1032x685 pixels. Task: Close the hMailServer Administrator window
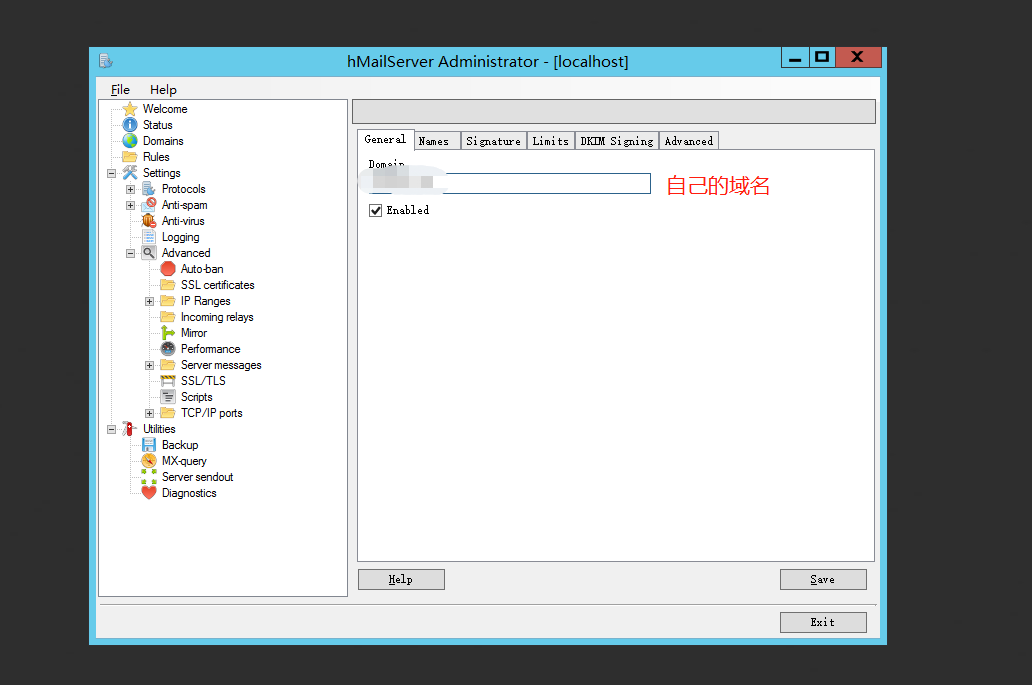click(x=858, y=57)
